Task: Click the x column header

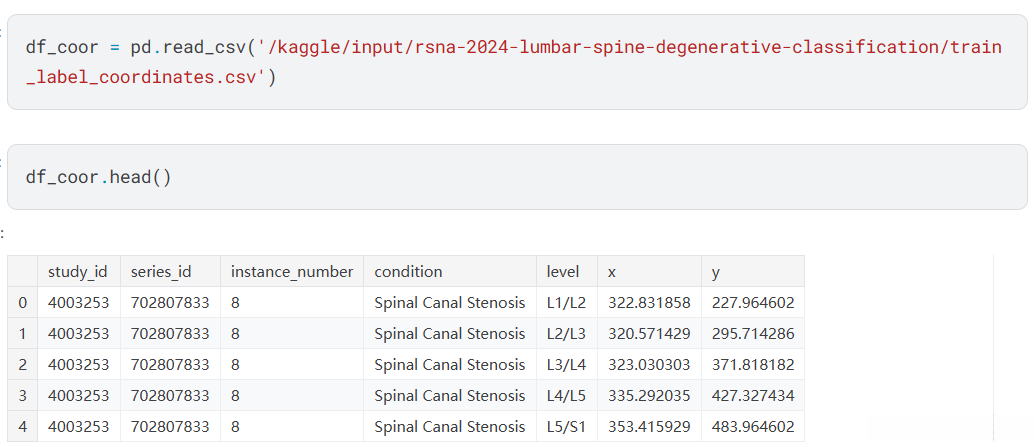Action: (x=612, y=271)
